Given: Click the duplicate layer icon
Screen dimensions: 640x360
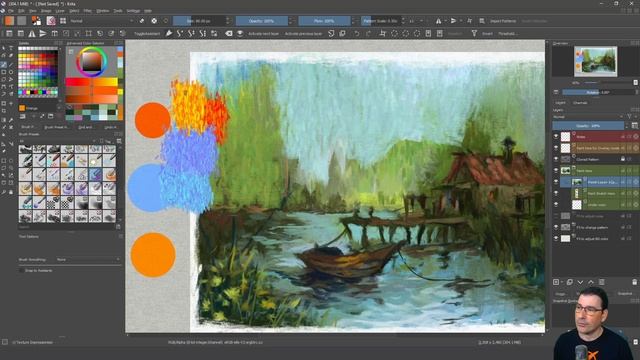Looking at the screenshot, I should pos(570,282).
